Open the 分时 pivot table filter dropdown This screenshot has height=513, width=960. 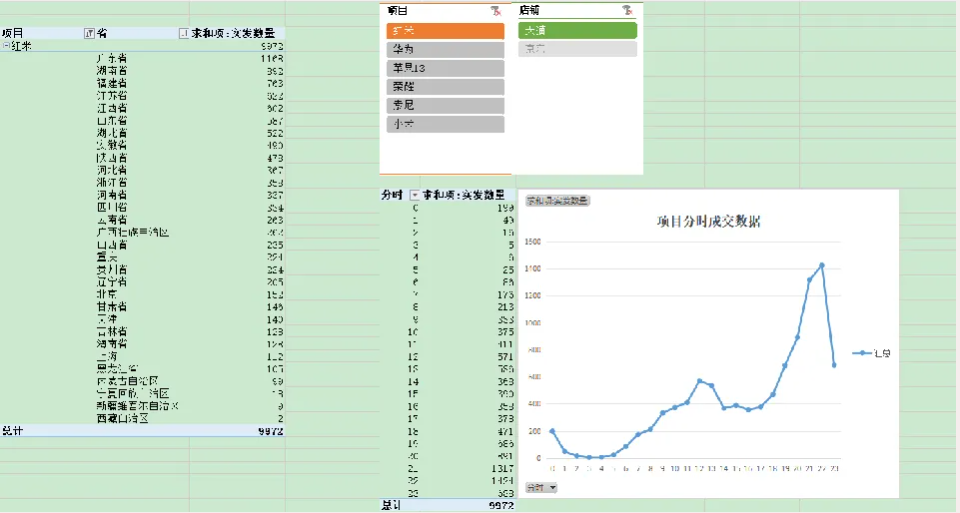[415, 195]
